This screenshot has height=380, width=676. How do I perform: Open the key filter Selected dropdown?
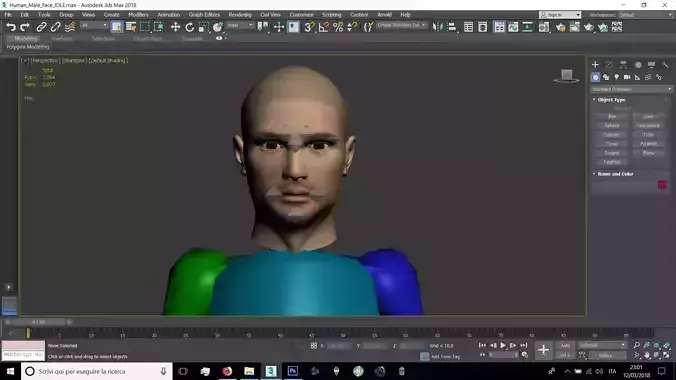click(x=602, y=345)
